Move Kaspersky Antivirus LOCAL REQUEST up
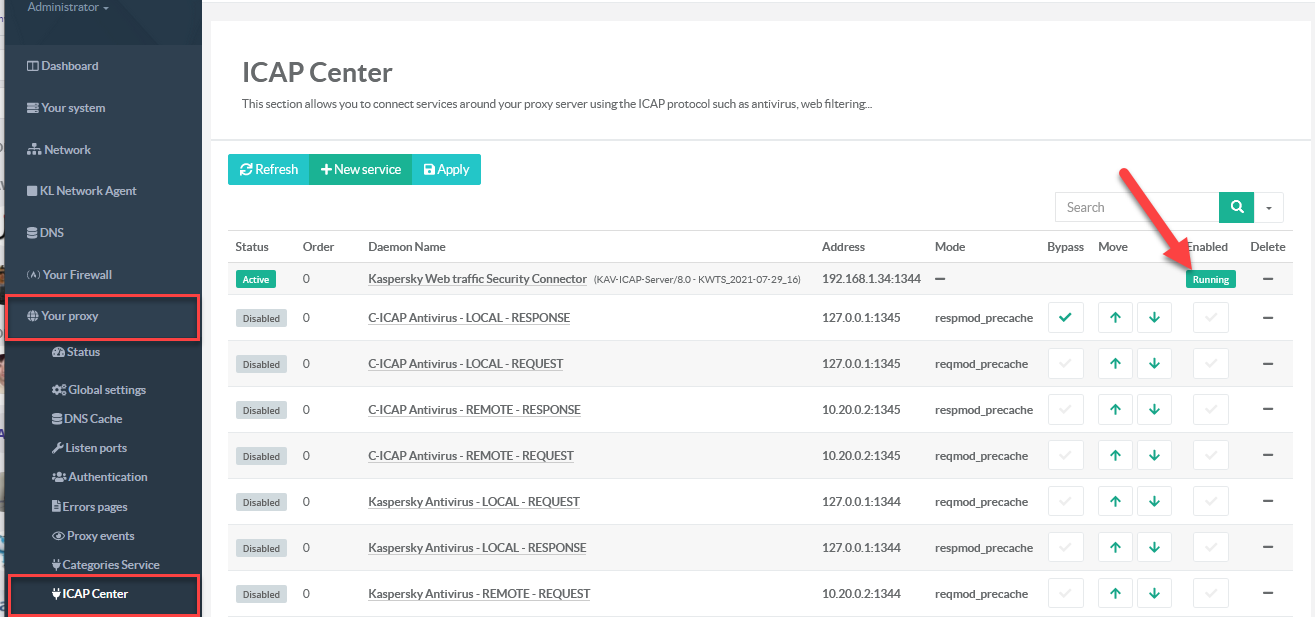This screenshot has width=1315, height=617. pyautogui.click(x=1115, y=502)
